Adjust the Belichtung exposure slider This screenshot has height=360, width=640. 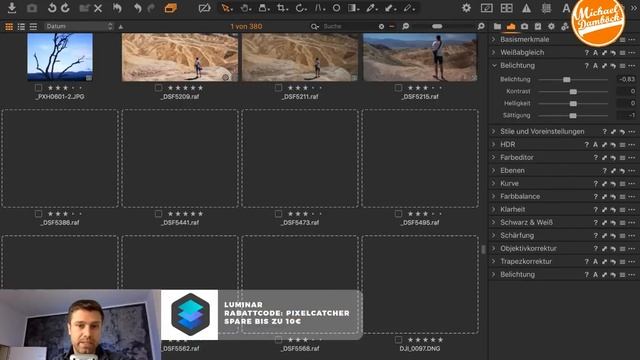pos(573,80)
